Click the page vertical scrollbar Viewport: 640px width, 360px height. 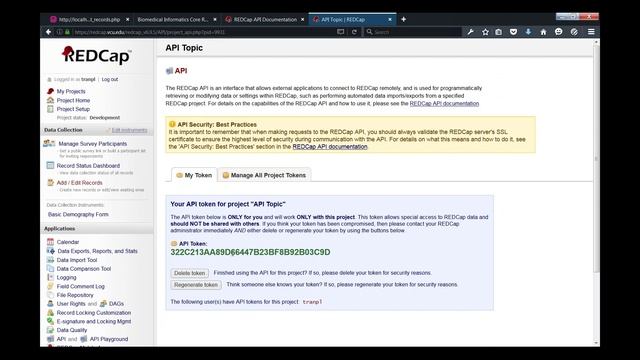[x=596, y=159]
